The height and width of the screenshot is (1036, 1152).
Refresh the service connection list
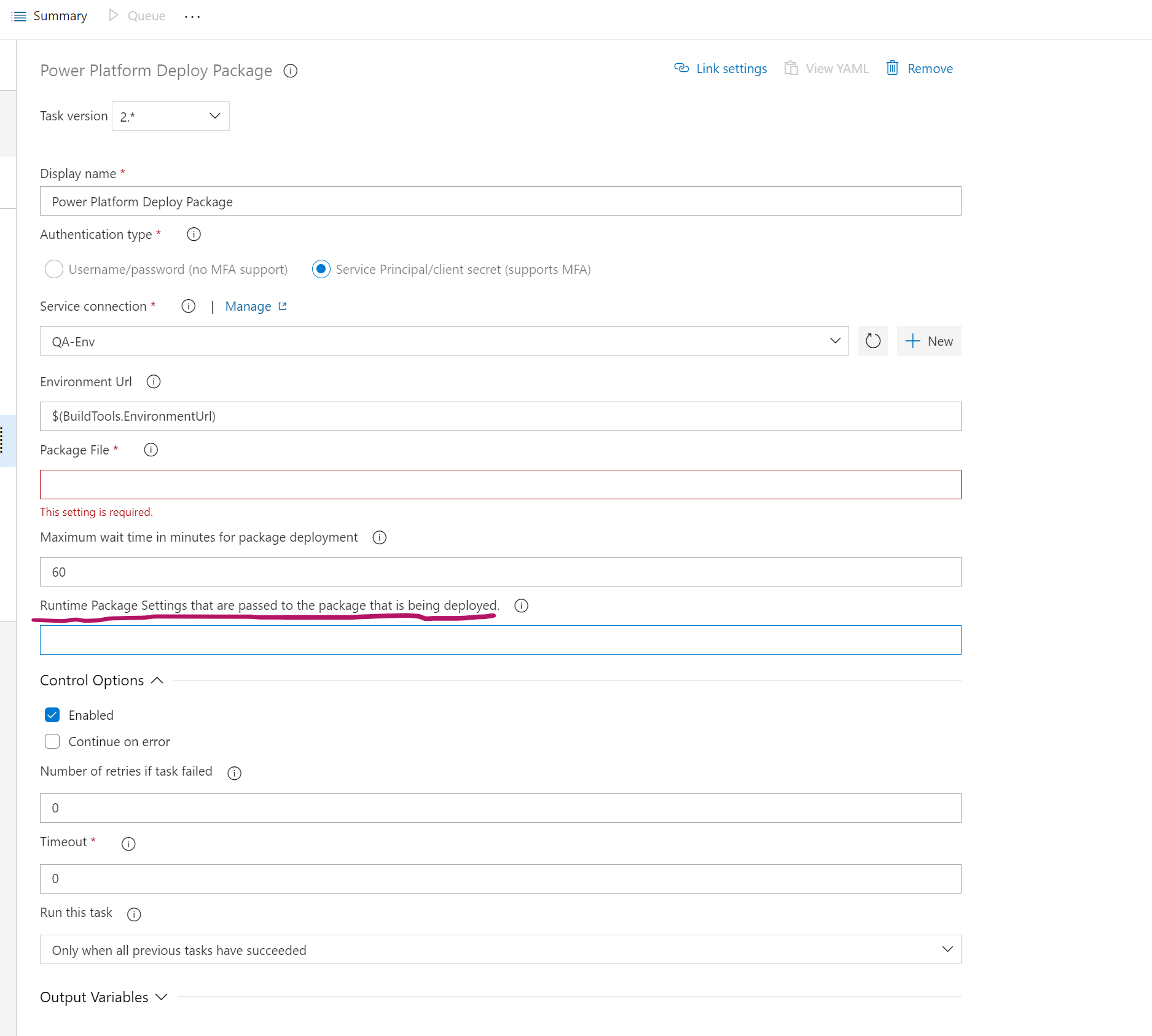[x=872, y=341]
